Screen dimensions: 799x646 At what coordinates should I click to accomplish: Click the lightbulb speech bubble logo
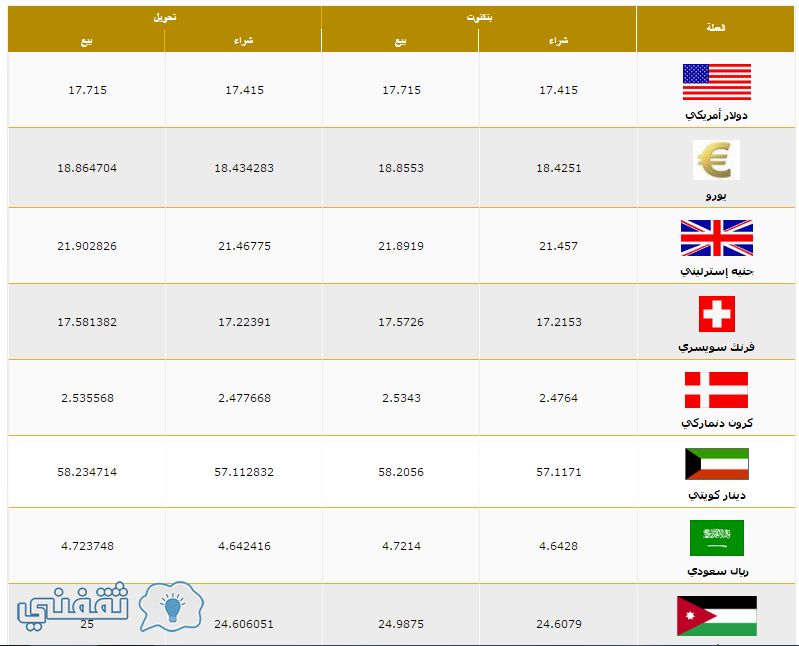171,606
